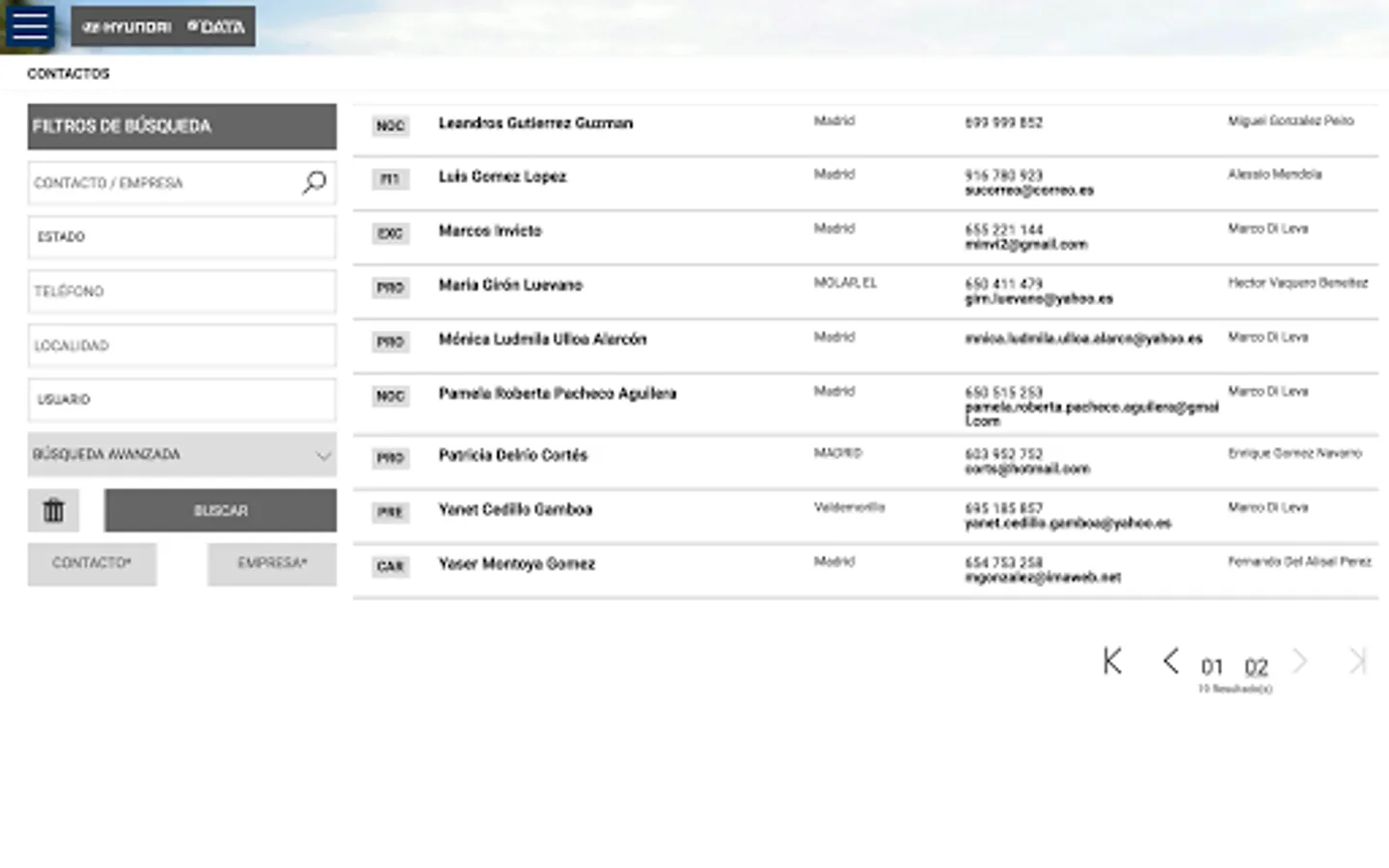Open contact Patricia Delrio Cortés

512,455
